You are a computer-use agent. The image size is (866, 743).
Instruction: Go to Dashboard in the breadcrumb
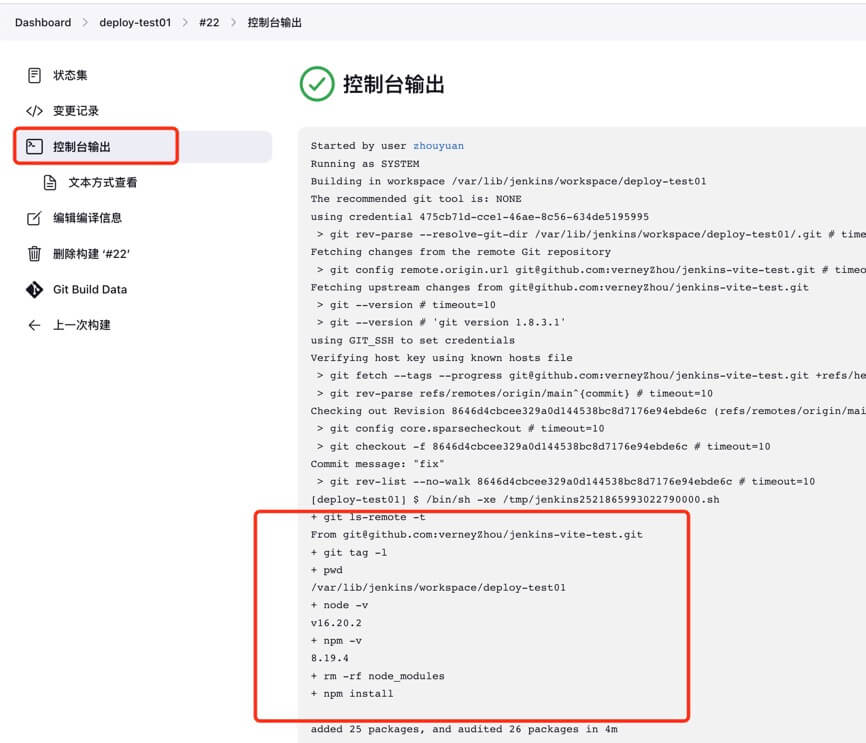pos(43,22)
